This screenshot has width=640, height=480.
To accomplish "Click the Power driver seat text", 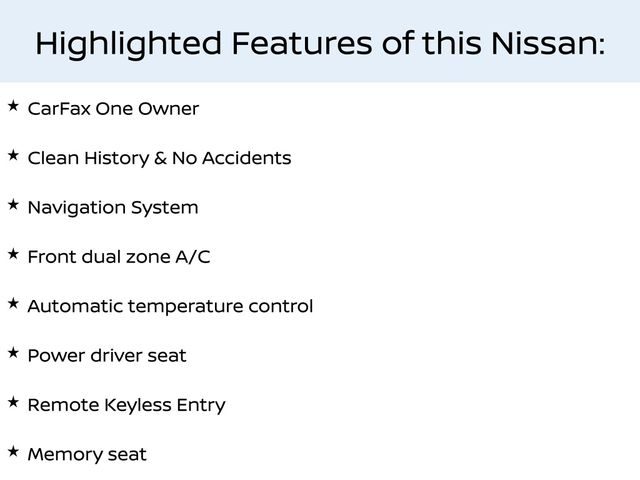I will click(x=107, y=356).
